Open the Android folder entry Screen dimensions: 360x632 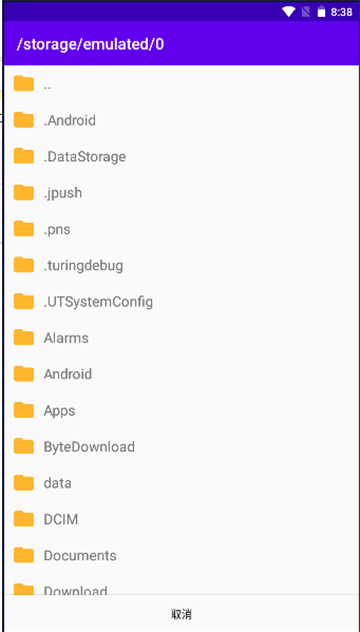point(181,374)
